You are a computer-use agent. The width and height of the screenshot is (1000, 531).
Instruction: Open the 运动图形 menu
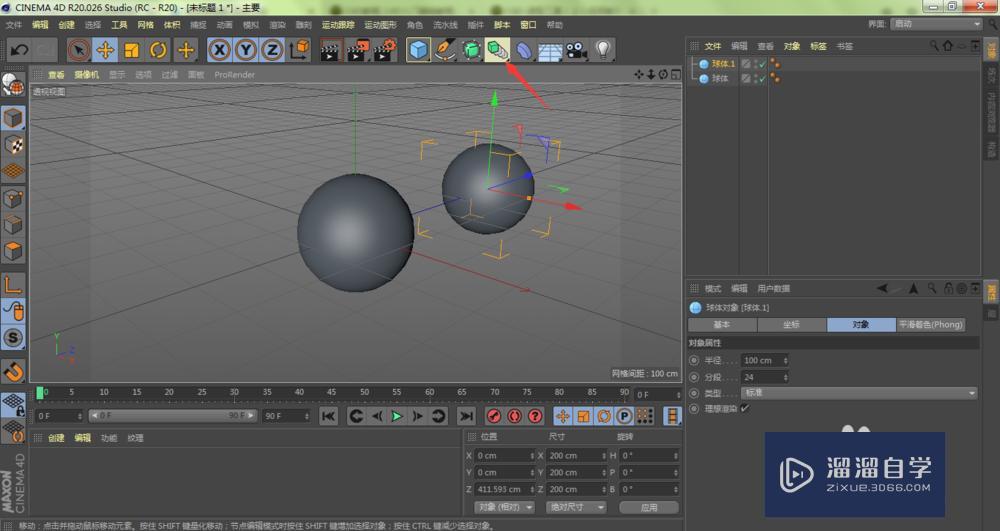pyautogui.click(x=380, y=25)
